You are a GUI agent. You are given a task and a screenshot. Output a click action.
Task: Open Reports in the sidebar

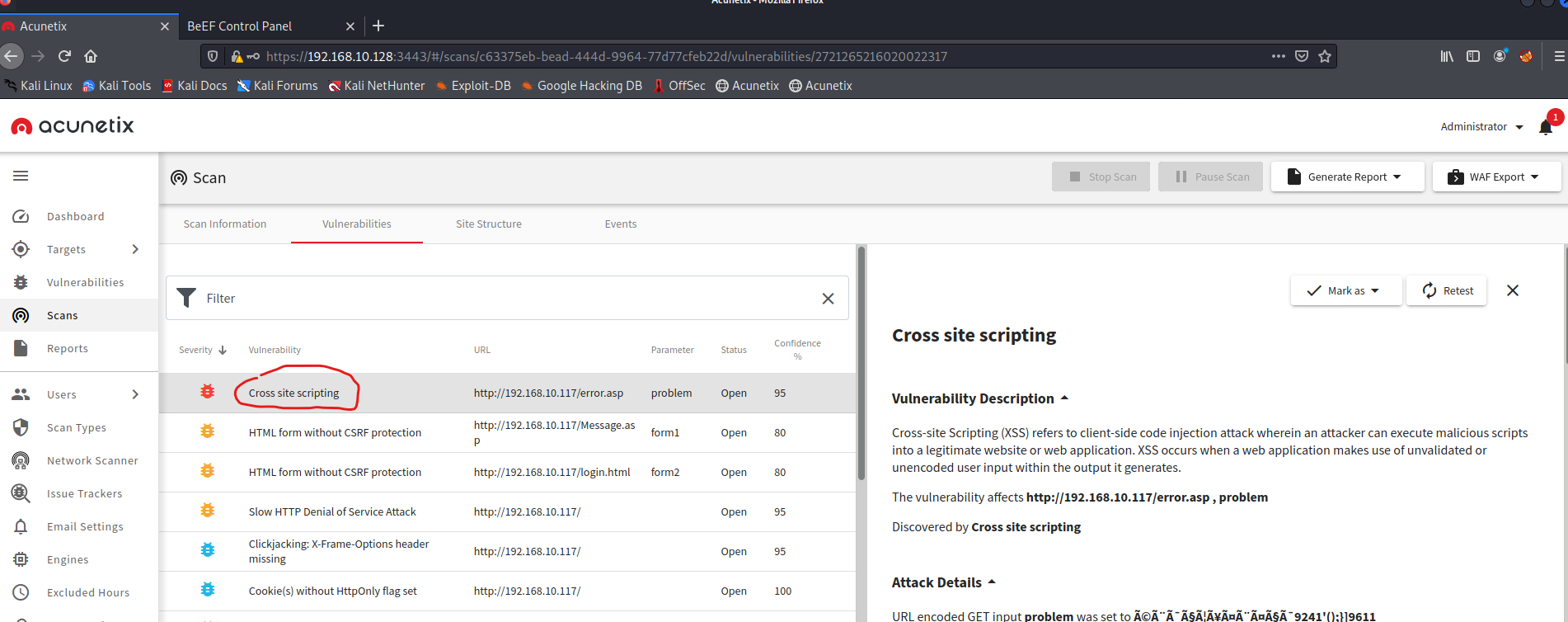67,348
